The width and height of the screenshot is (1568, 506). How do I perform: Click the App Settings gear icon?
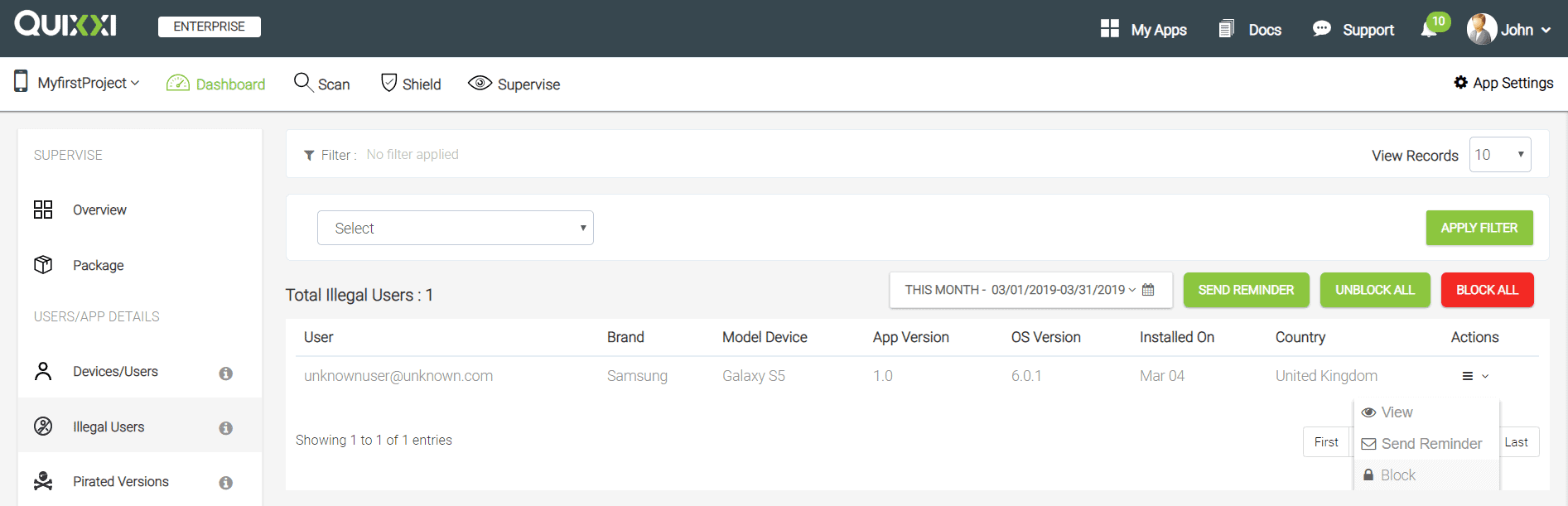[x=1461, y=82]
